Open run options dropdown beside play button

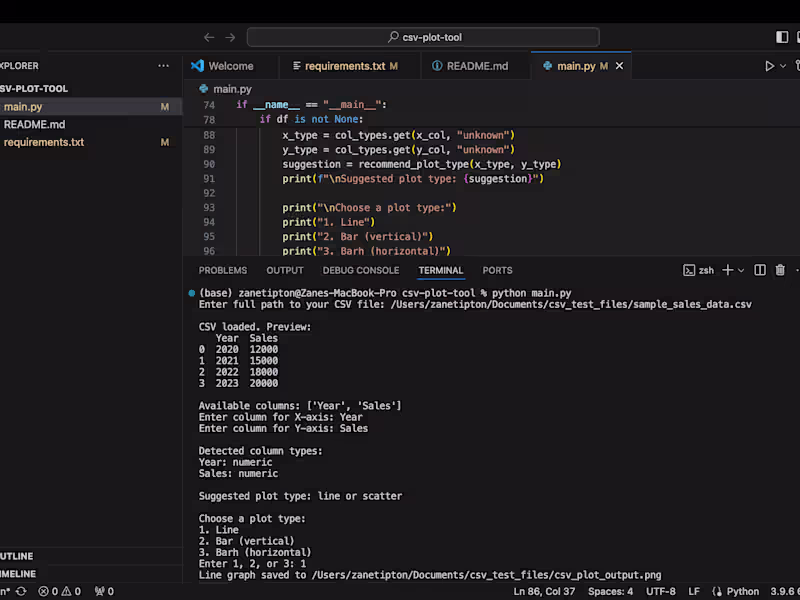tap(783, 66)
